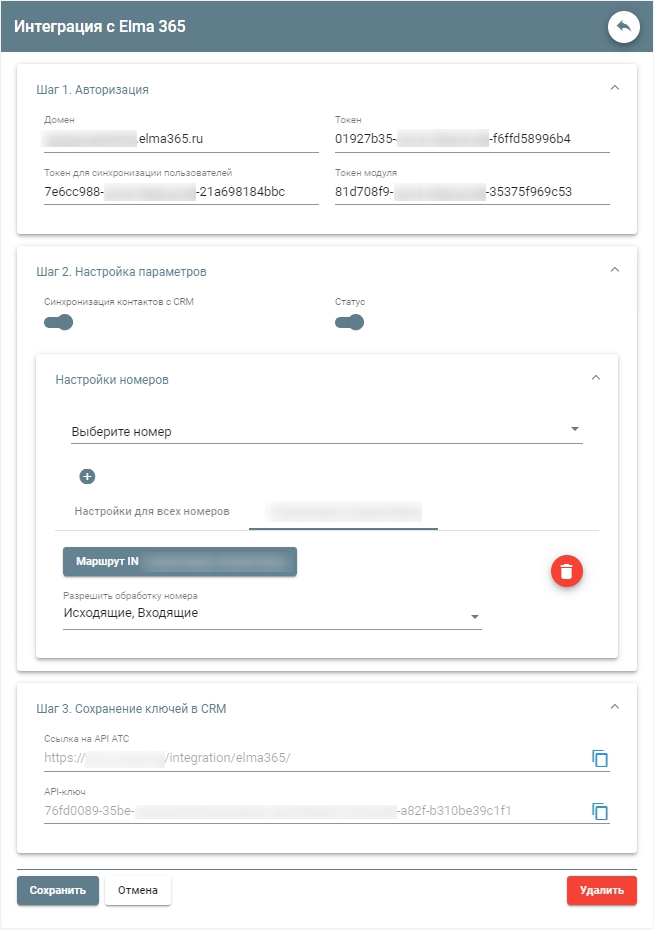
Task: Click the Сохранить button
Action: point(58,890)
